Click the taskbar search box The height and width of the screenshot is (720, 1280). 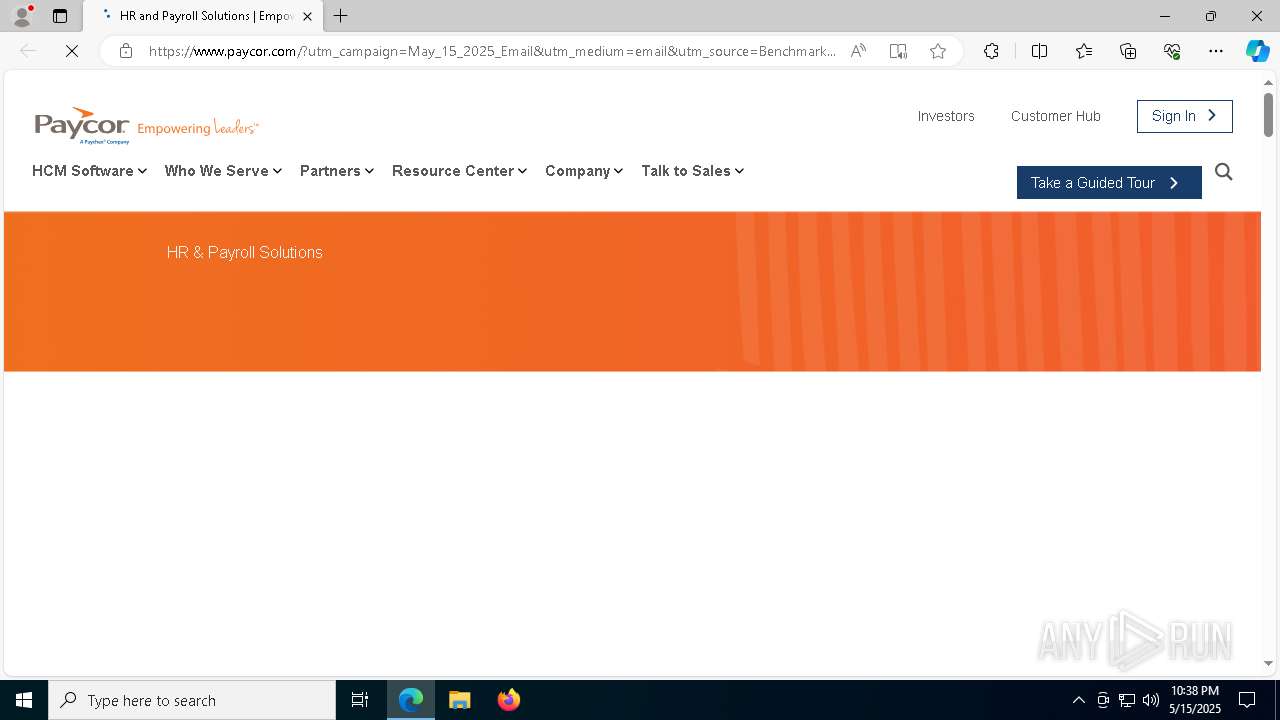192,700
